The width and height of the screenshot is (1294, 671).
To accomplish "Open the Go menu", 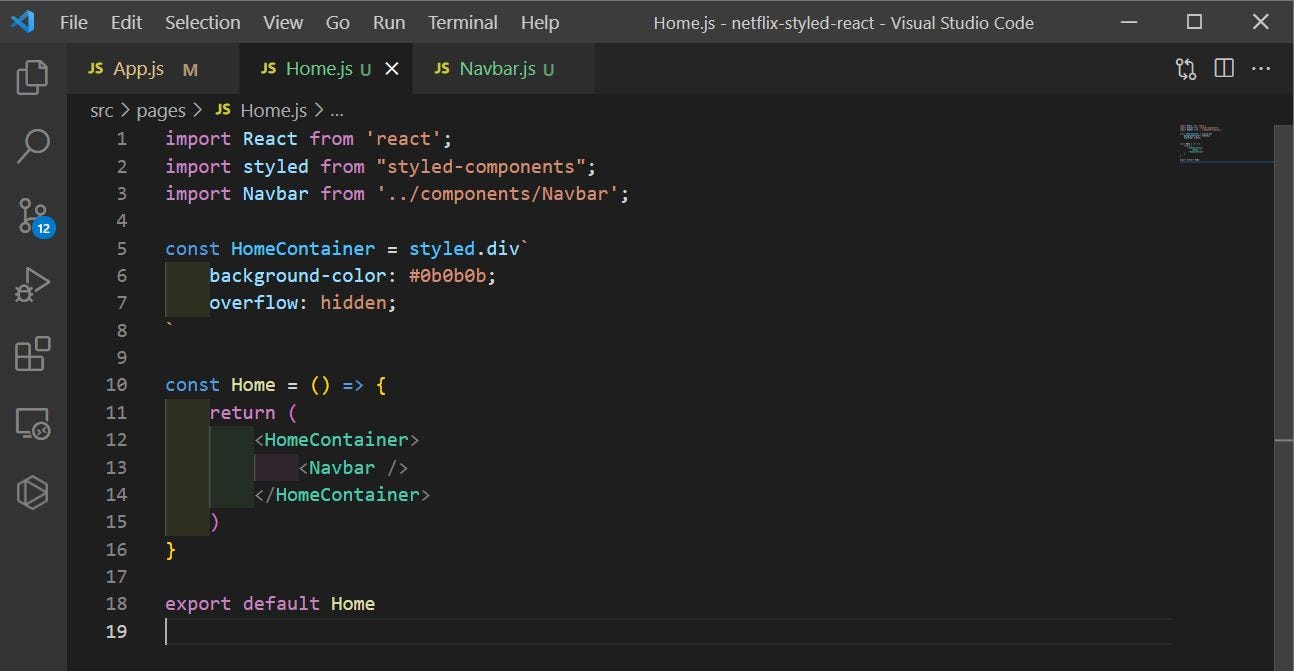I will [x=338, y=22].
